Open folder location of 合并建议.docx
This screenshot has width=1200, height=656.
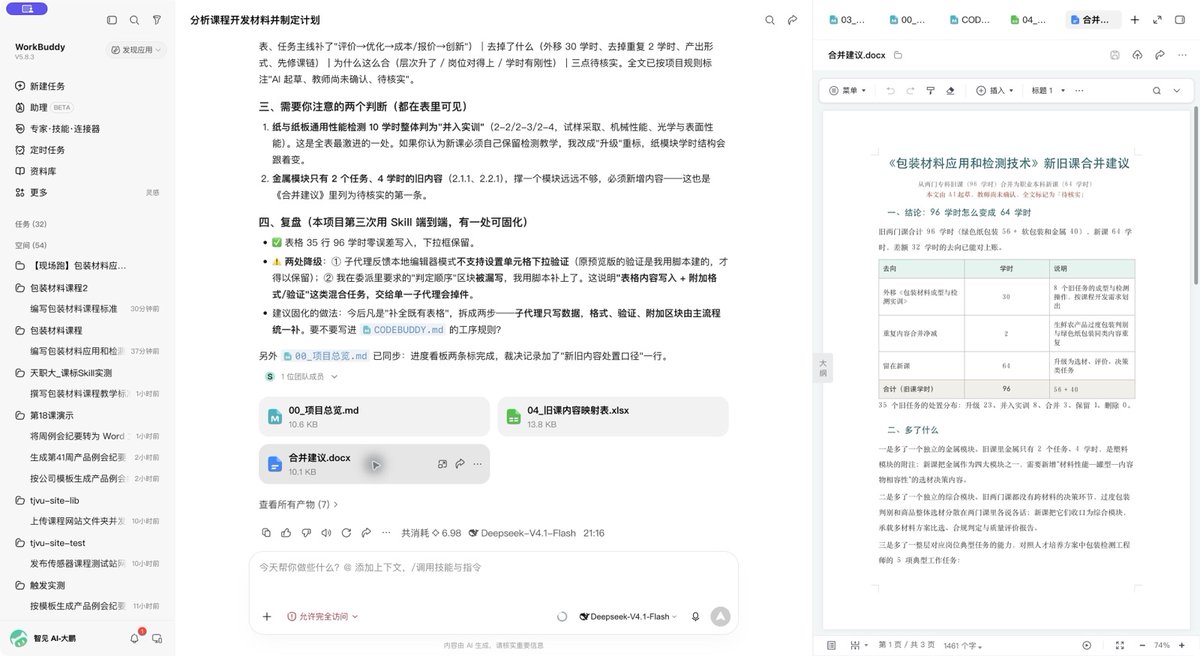point(898,55)
